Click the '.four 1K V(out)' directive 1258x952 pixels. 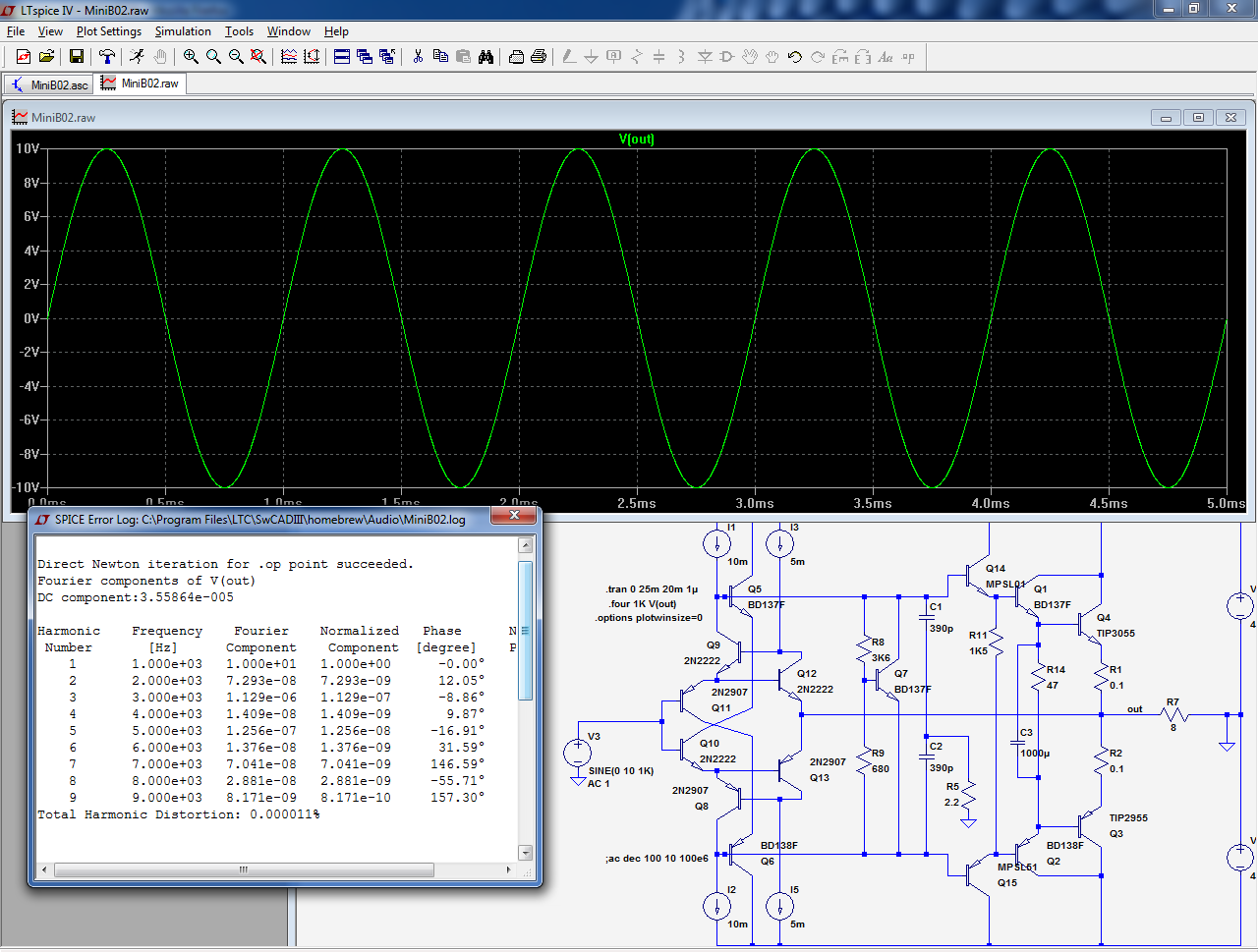coord(643,604)
